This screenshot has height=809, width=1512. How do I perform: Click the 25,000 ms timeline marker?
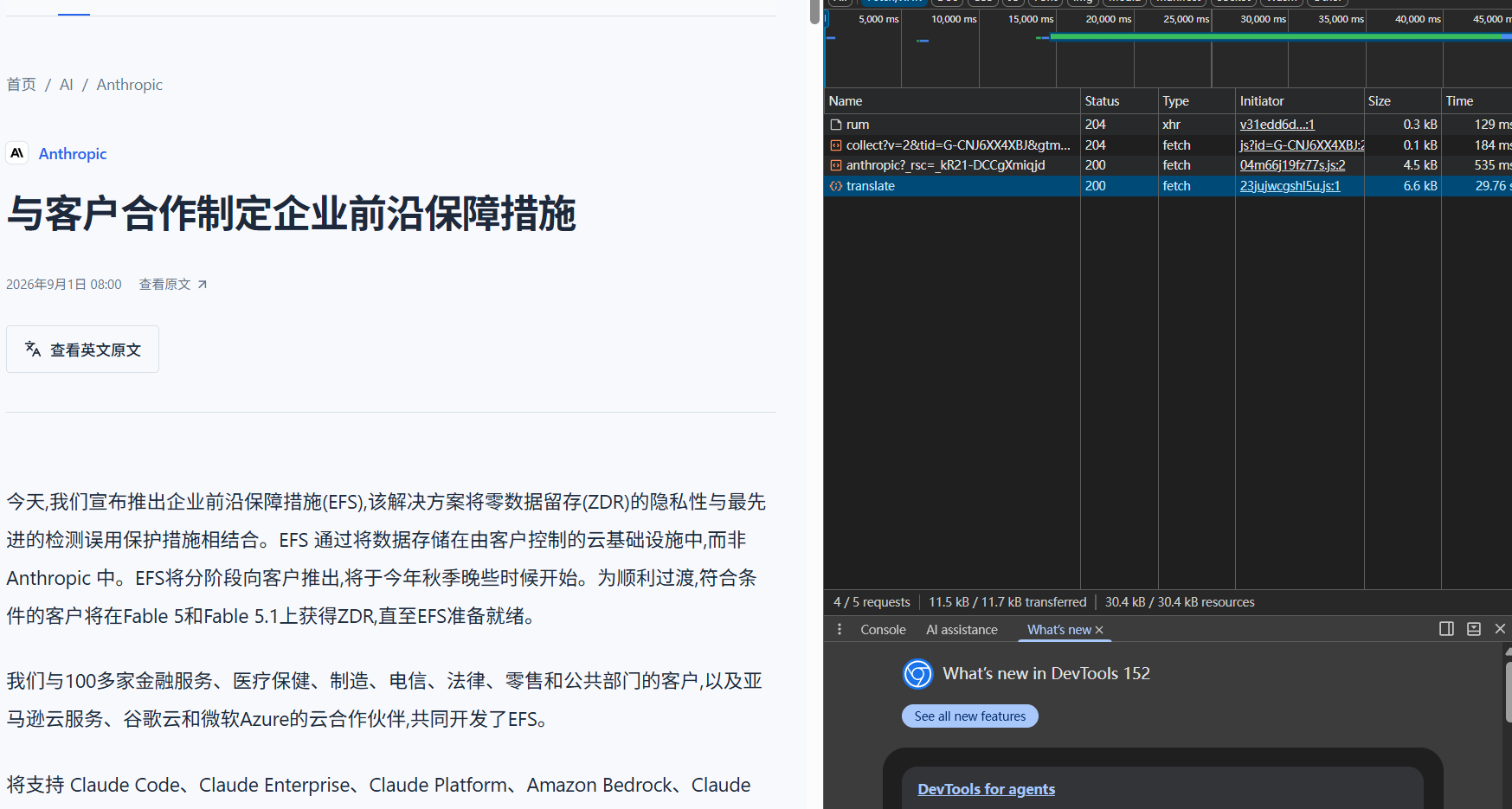point(1186,19)
